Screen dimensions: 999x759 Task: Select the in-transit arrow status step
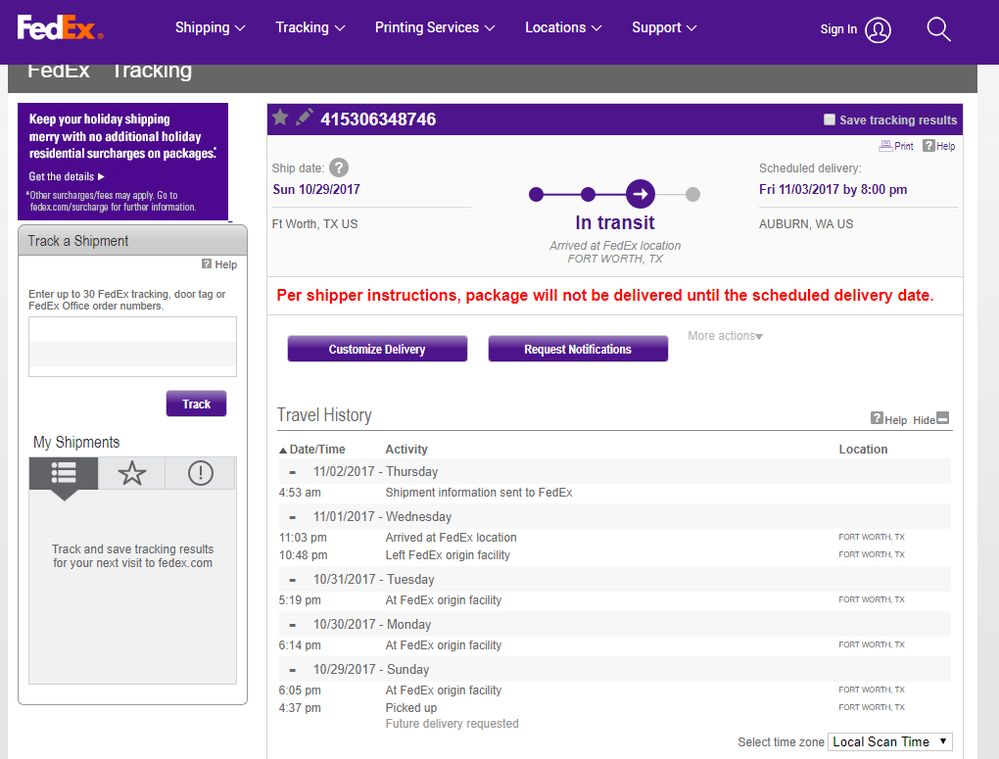(x=640, y=194)
